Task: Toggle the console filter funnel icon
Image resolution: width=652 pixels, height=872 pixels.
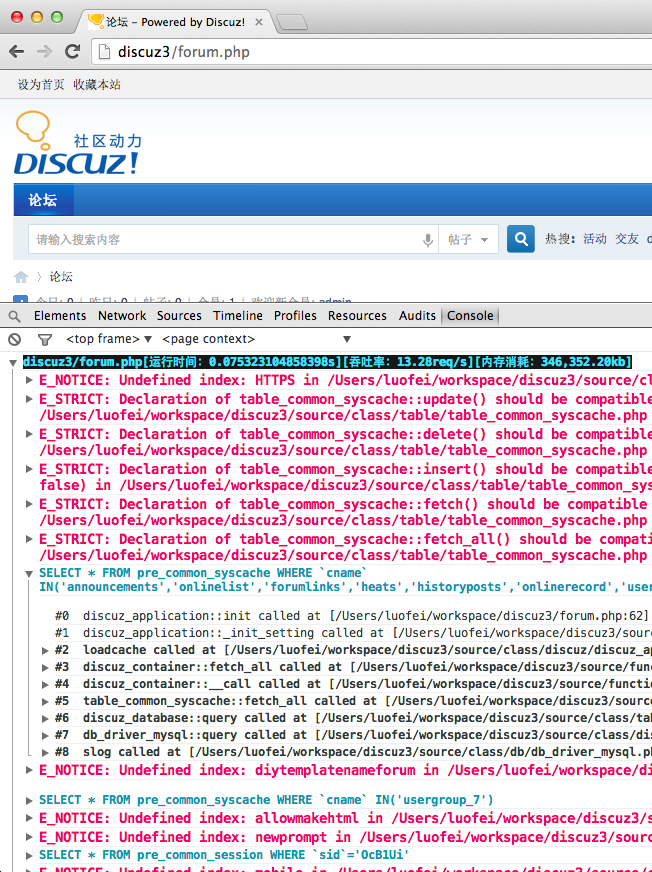Action: coord(44,339)
